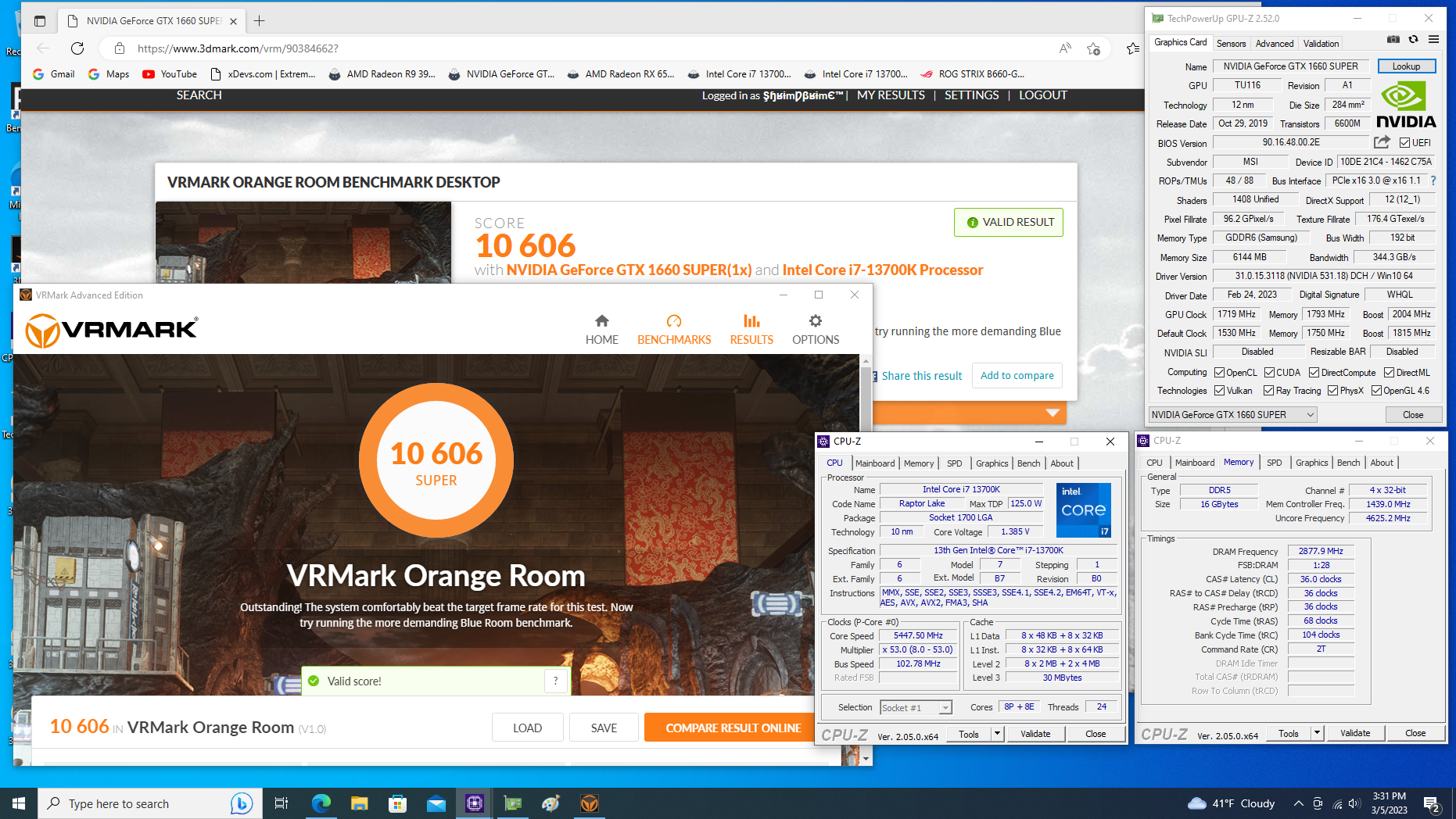Add this page to favorites
The image size is (1456, 819).
1093,48
